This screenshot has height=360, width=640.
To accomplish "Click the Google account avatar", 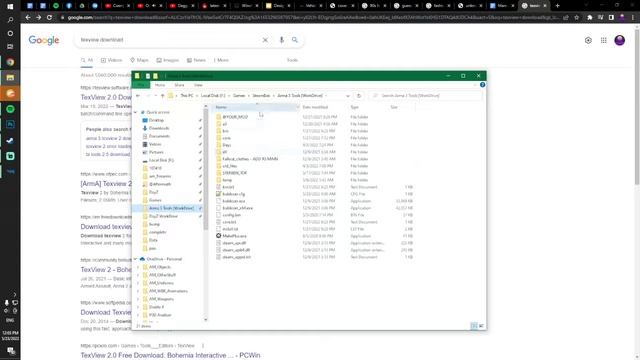I will tap(620, 40).
